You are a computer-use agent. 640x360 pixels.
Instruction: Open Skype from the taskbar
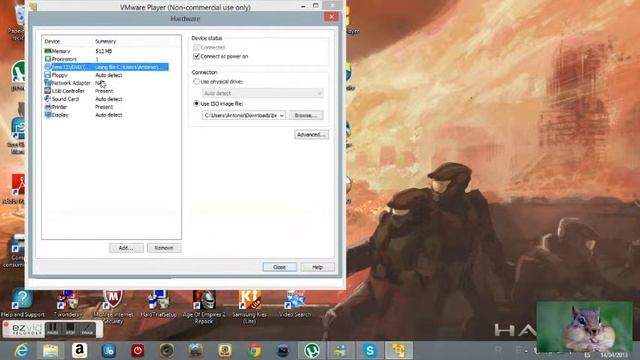[x=370, y=351]
